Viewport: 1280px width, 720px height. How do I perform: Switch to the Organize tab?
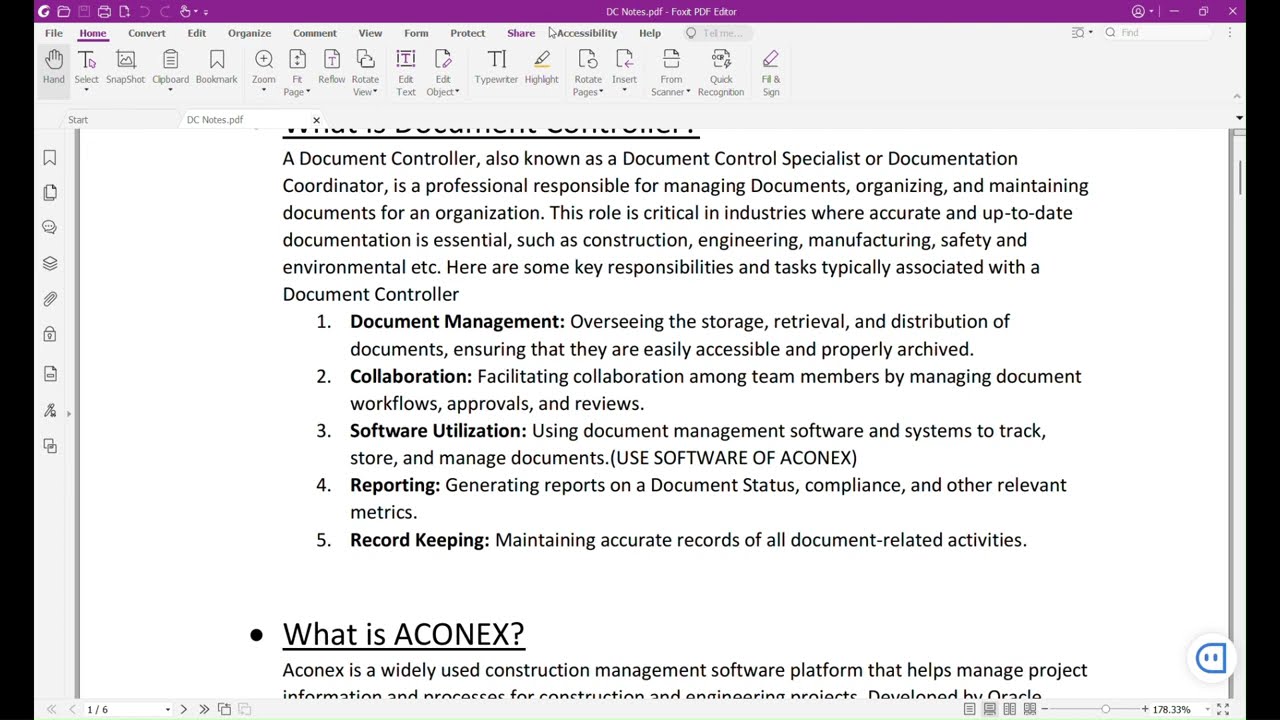pyautogui.click(x=249, y=33)
